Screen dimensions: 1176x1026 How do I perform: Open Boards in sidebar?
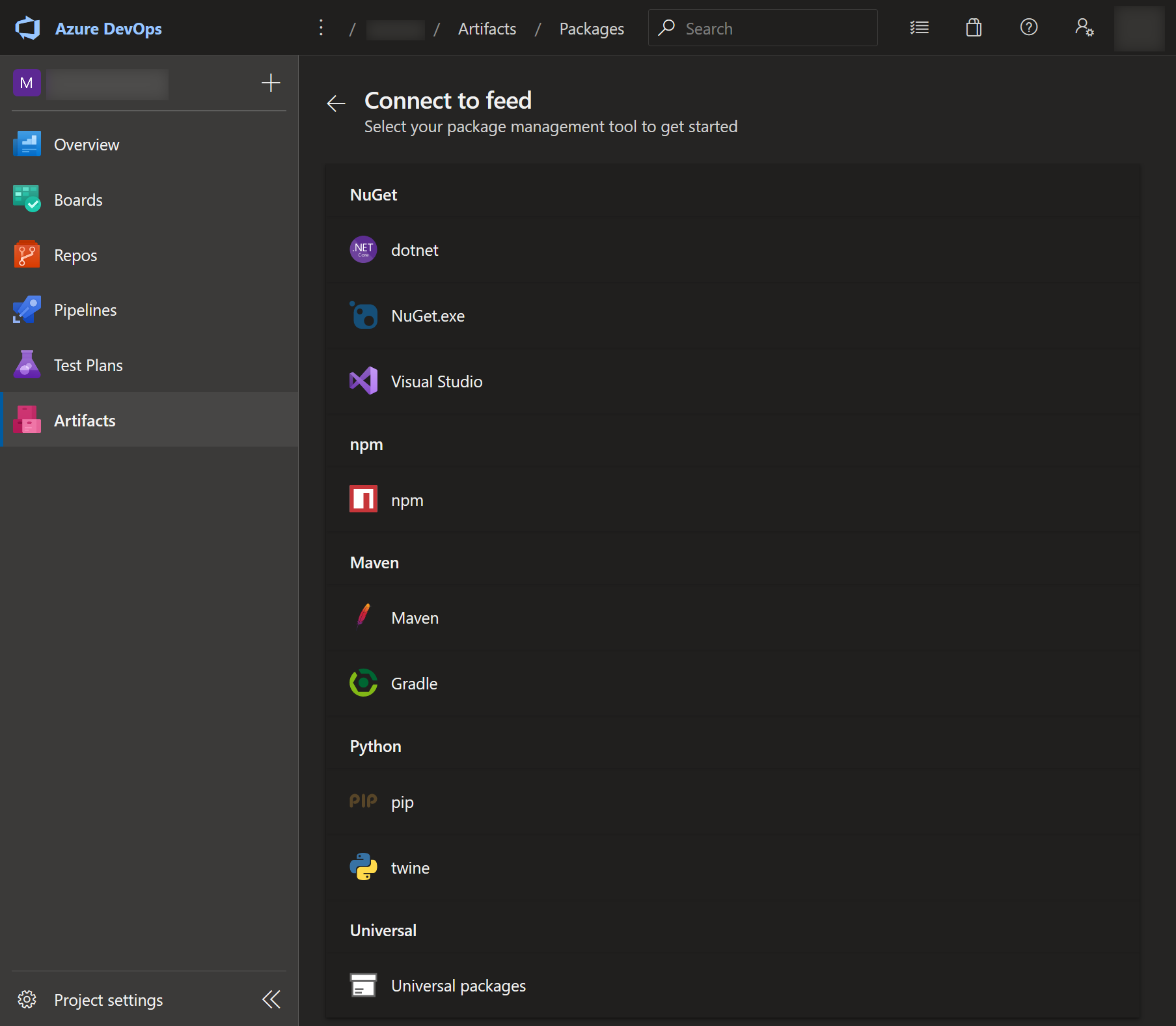[149, 200]
